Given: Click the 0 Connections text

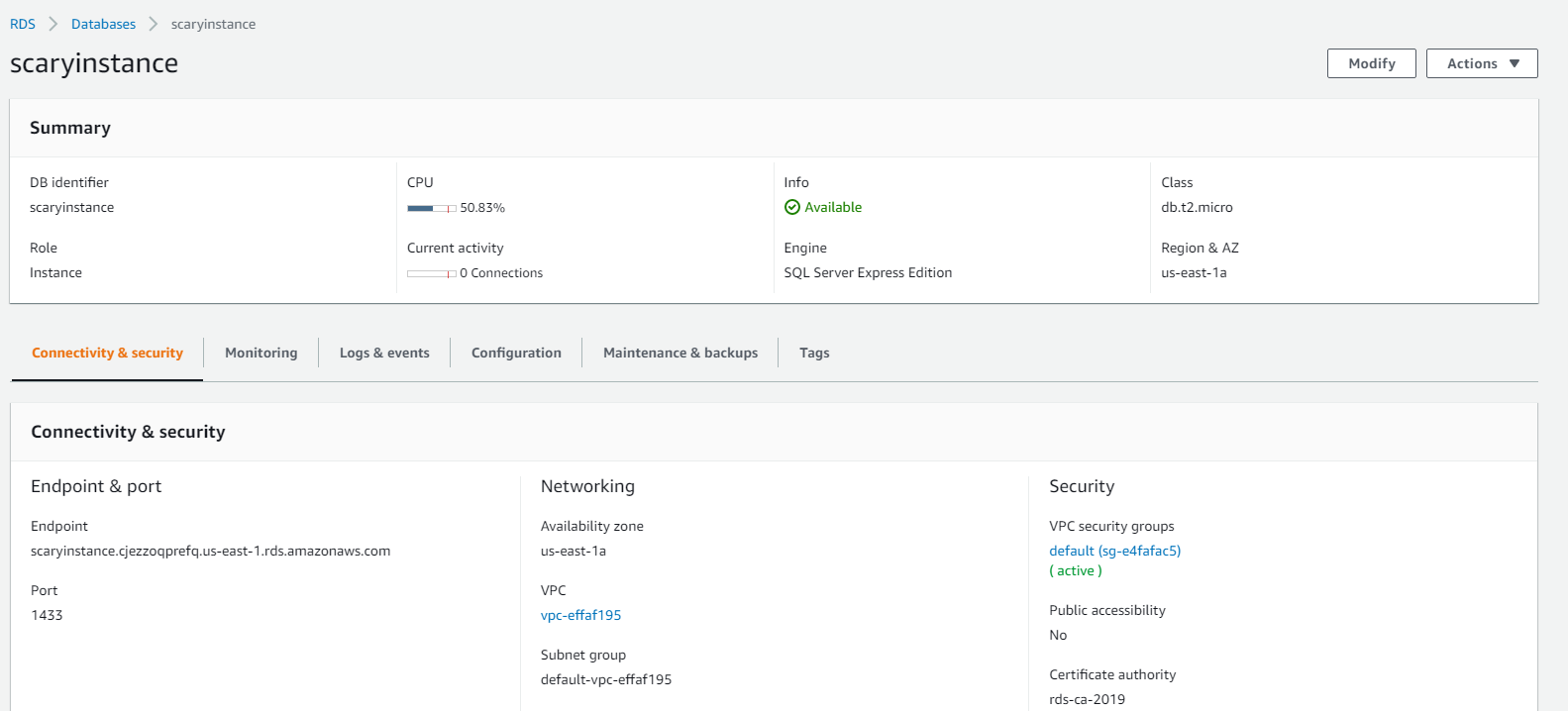Looking at the screenshot, I should 501,273.
